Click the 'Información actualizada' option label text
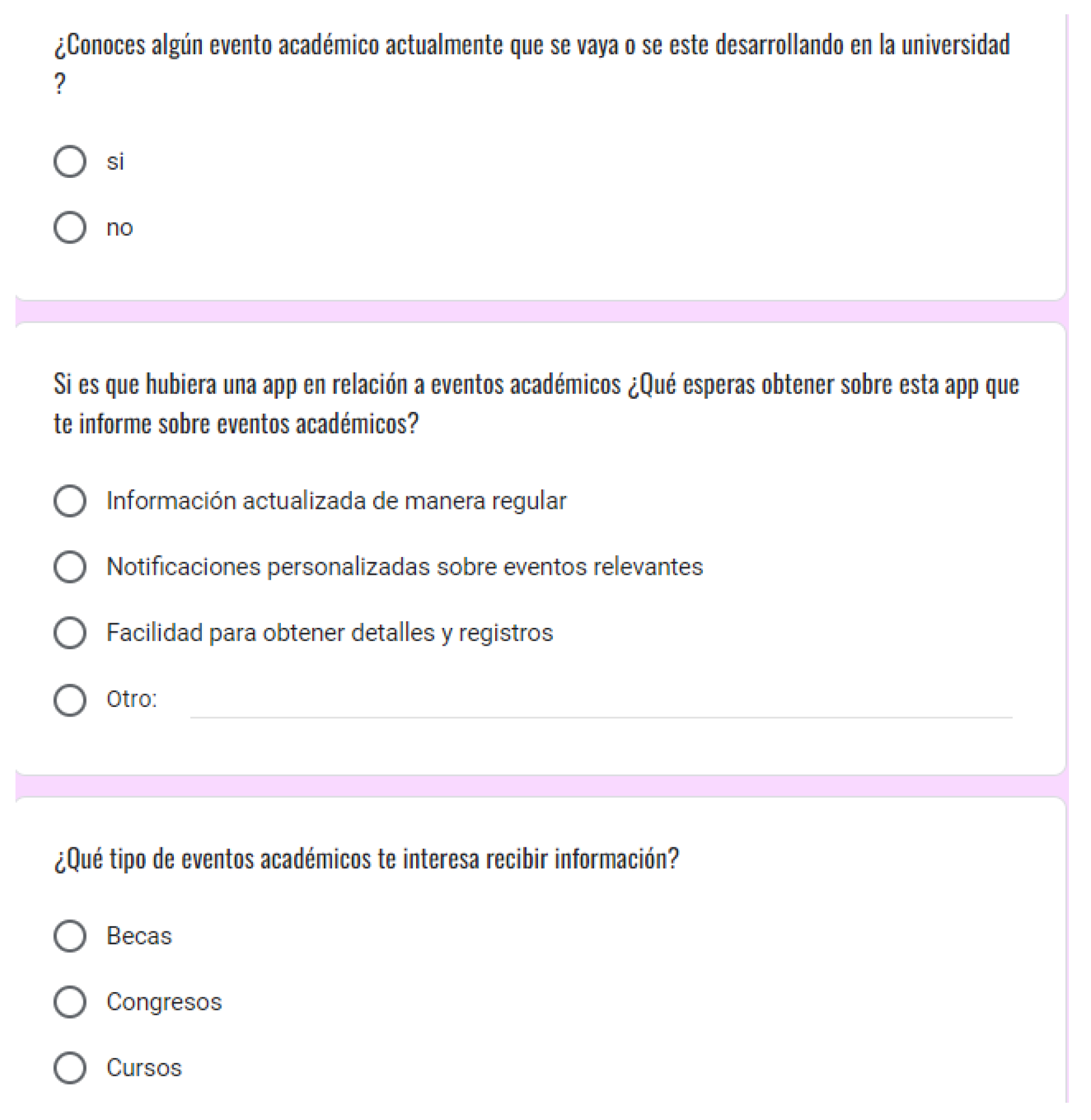 point(336,500)
